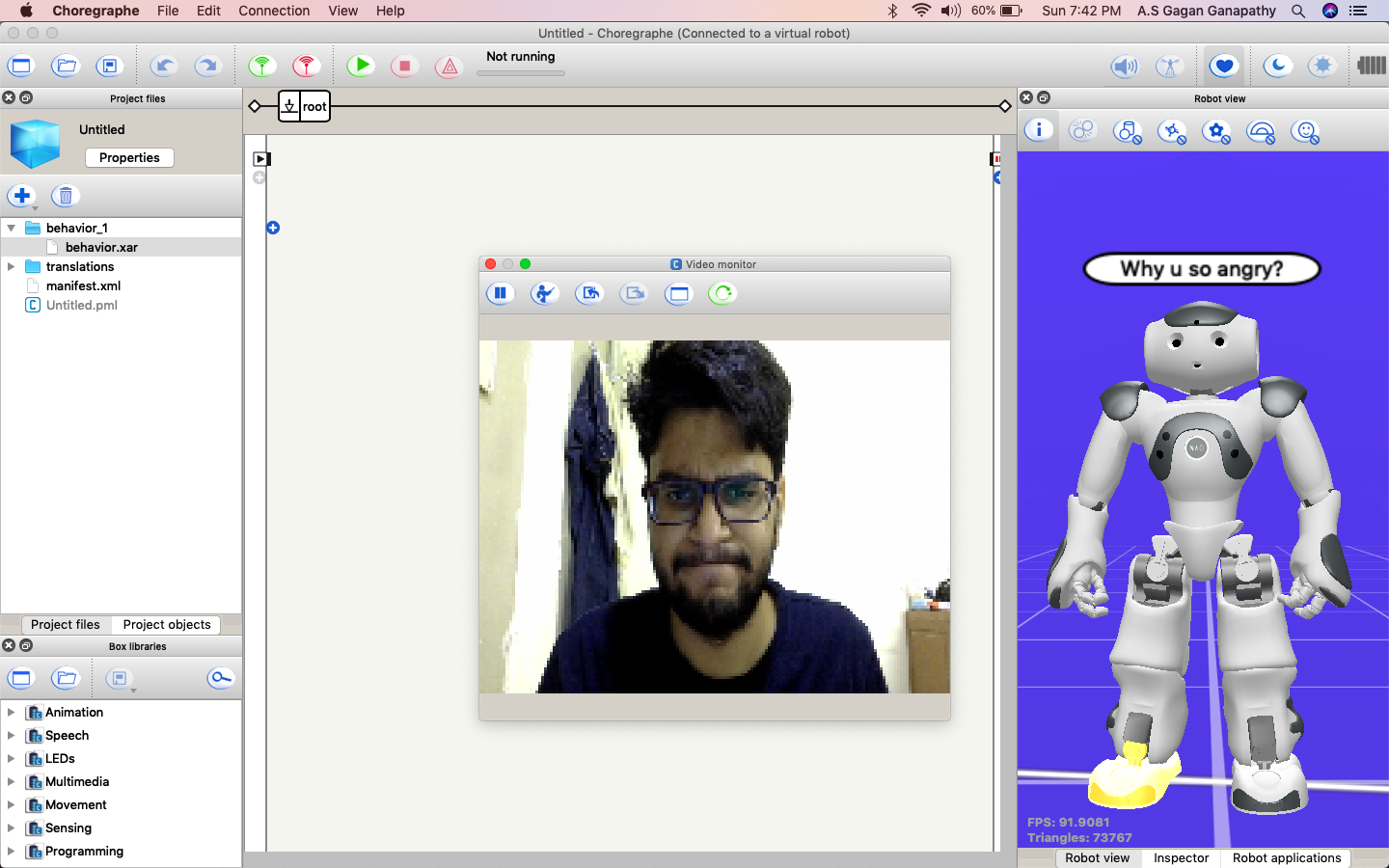Image resolution: width=1389 pixels, height=868 pixels.
Task: Expand the Animation box library
Action: point(12,712)
